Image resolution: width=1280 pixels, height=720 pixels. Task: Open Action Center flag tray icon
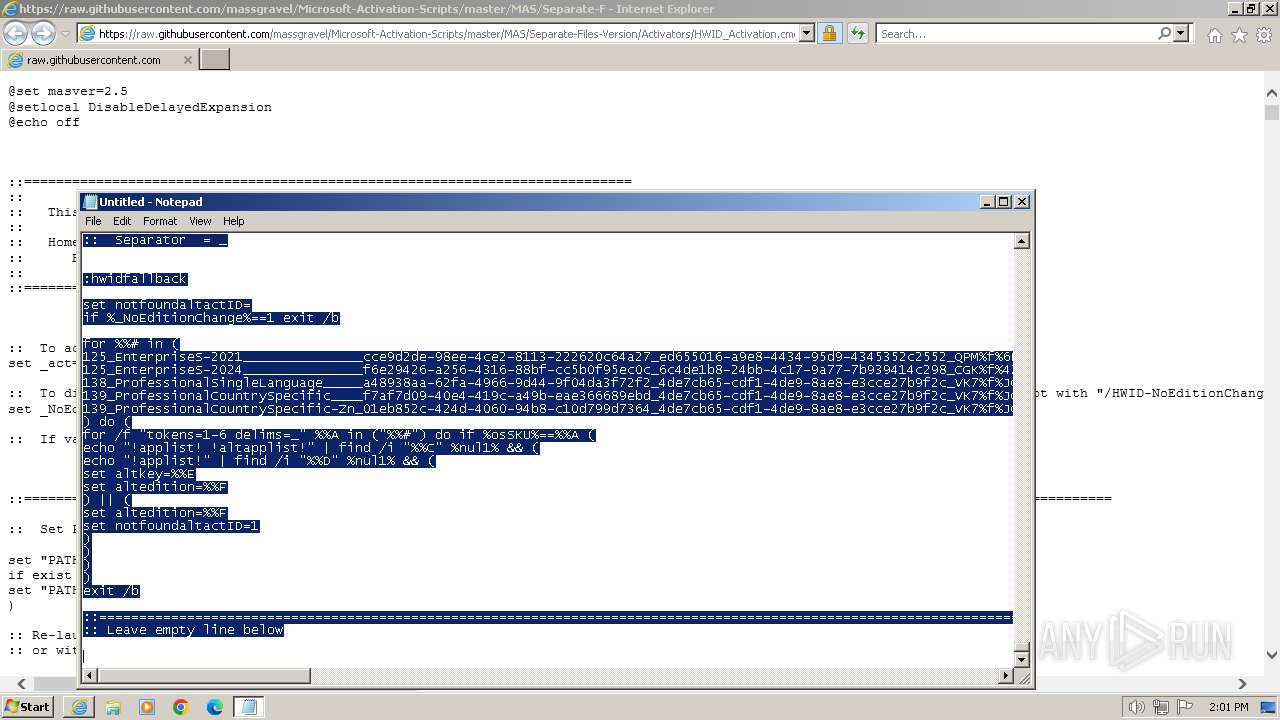point(1186,707)
